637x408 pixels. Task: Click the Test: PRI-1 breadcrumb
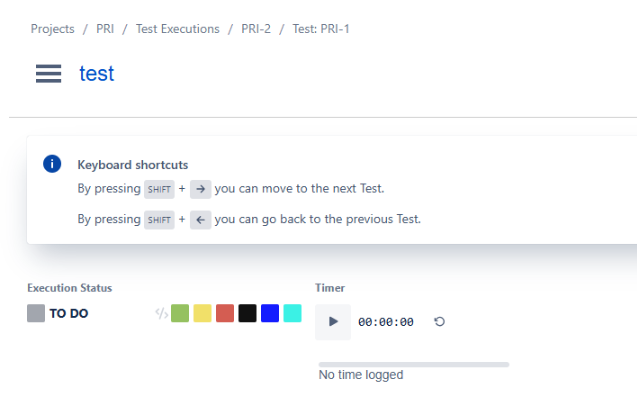coord(320,29)
